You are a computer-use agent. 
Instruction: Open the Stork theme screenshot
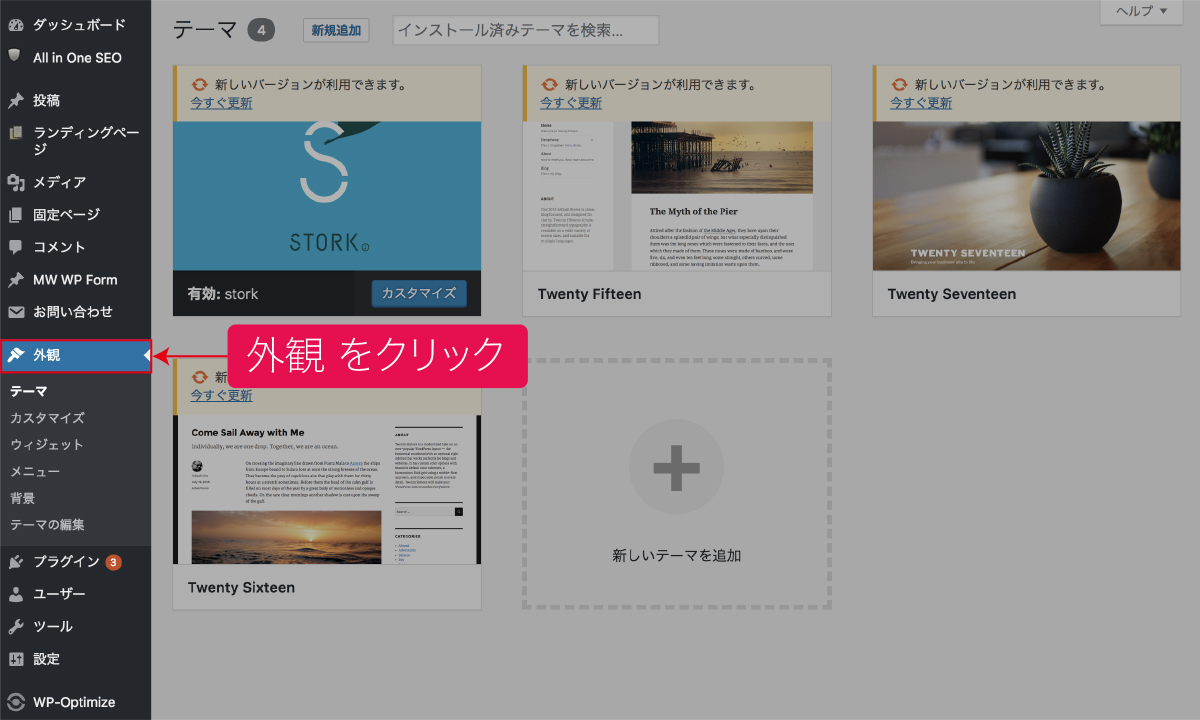click(327, 196)
